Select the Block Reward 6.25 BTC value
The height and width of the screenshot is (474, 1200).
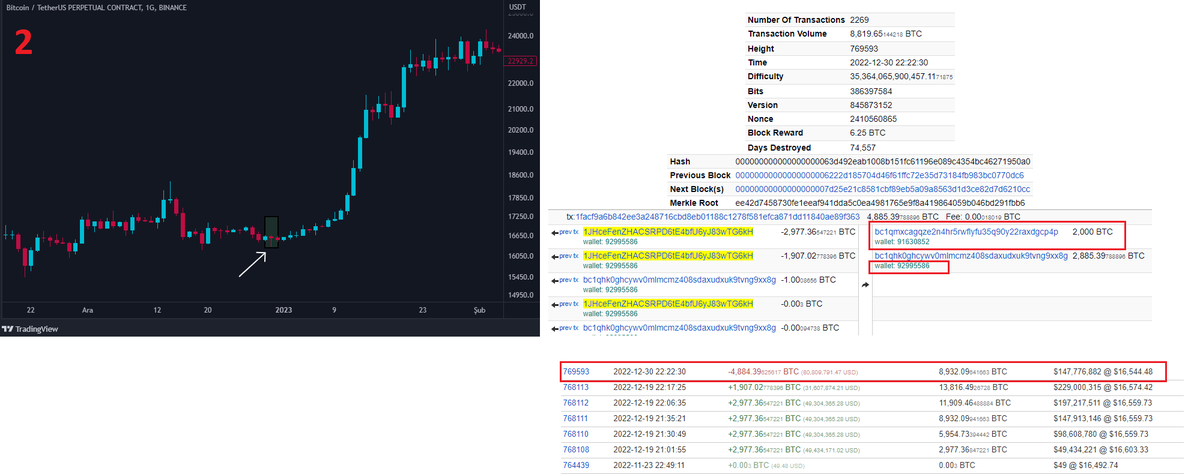coord(867,132)
